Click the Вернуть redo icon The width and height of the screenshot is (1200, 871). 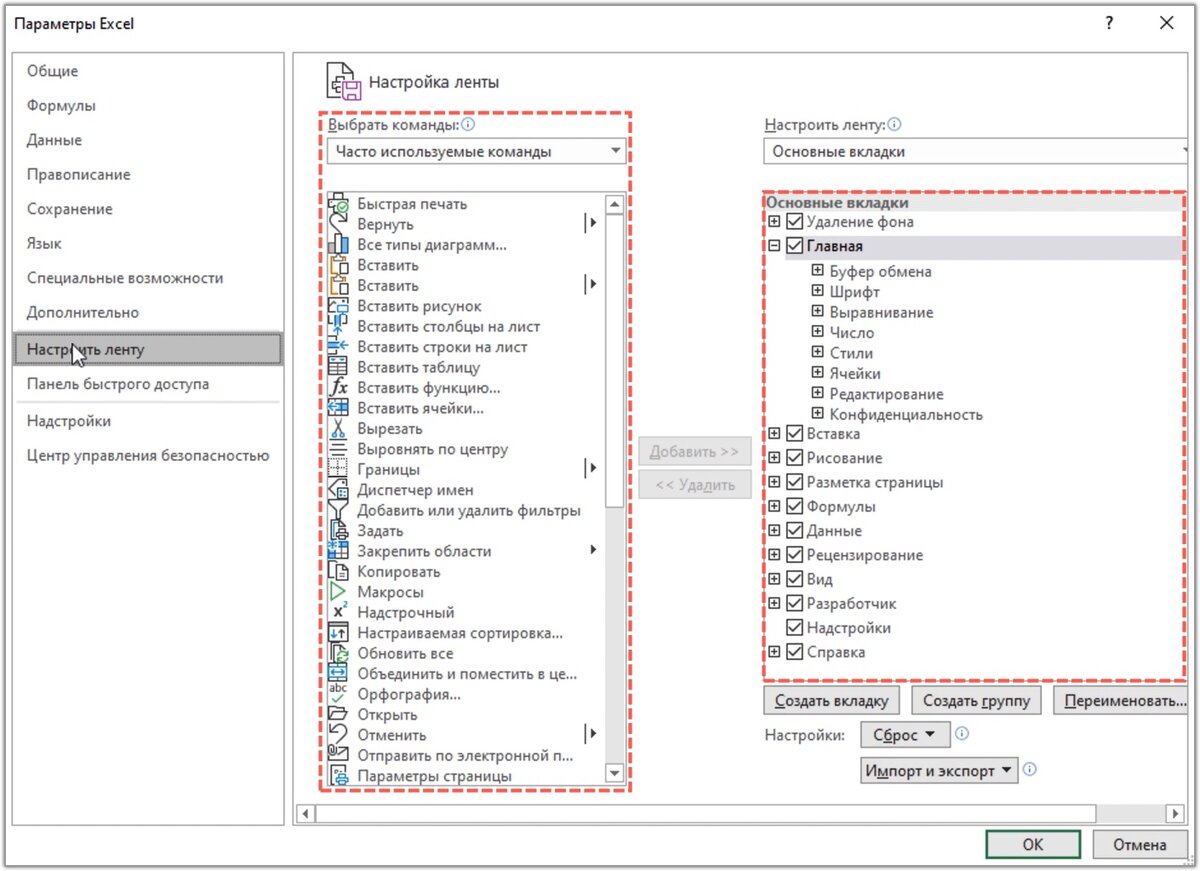click(338, 224)
